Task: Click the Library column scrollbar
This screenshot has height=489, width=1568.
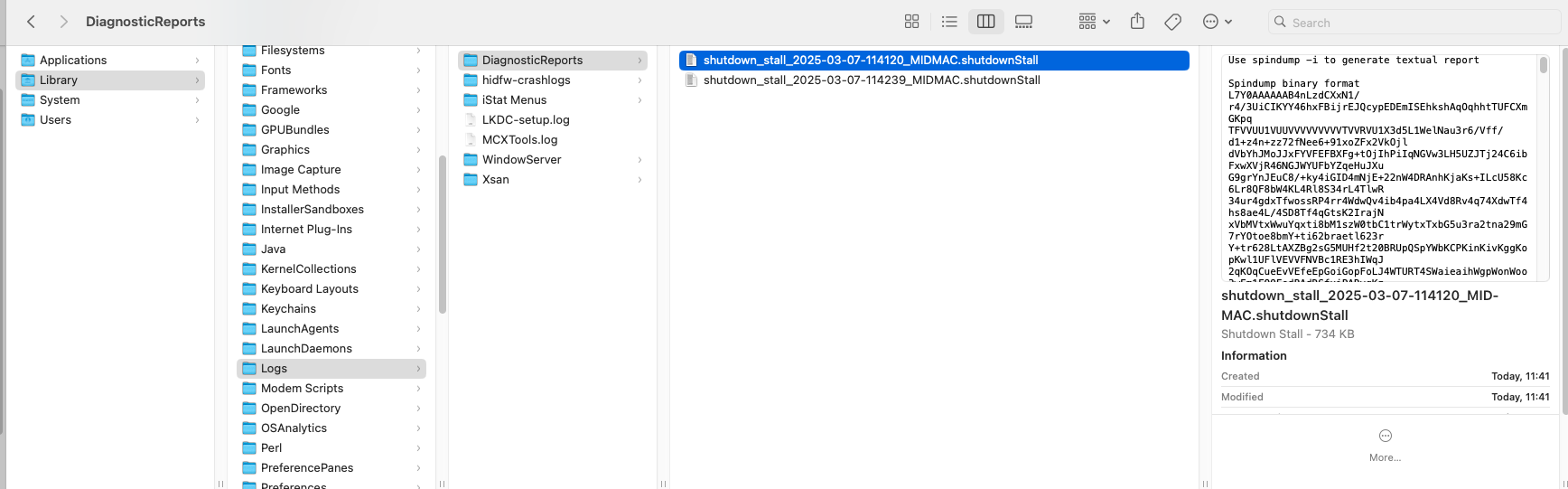Action: click(443, 235)
